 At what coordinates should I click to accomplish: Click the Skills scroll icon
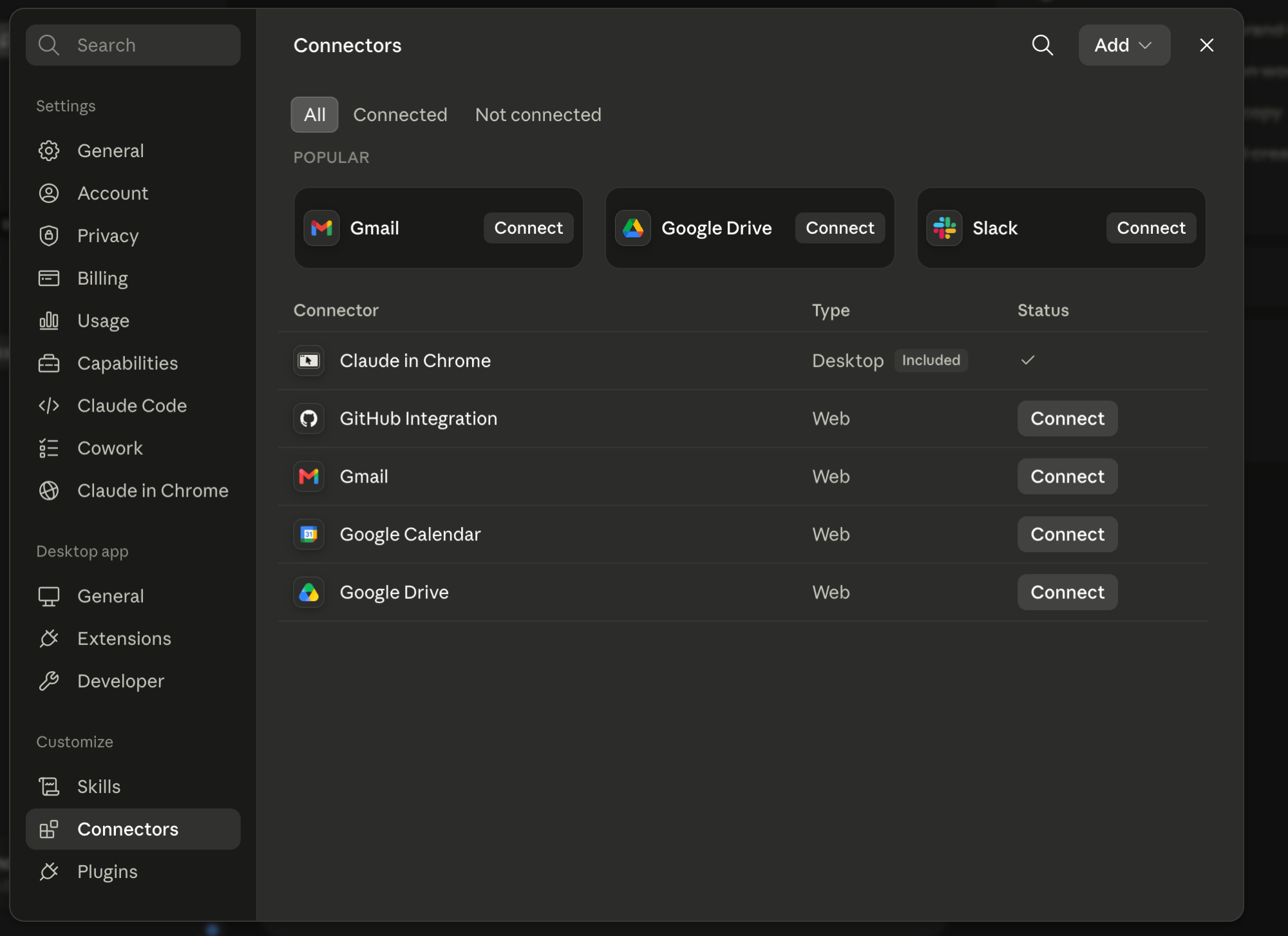49,787
